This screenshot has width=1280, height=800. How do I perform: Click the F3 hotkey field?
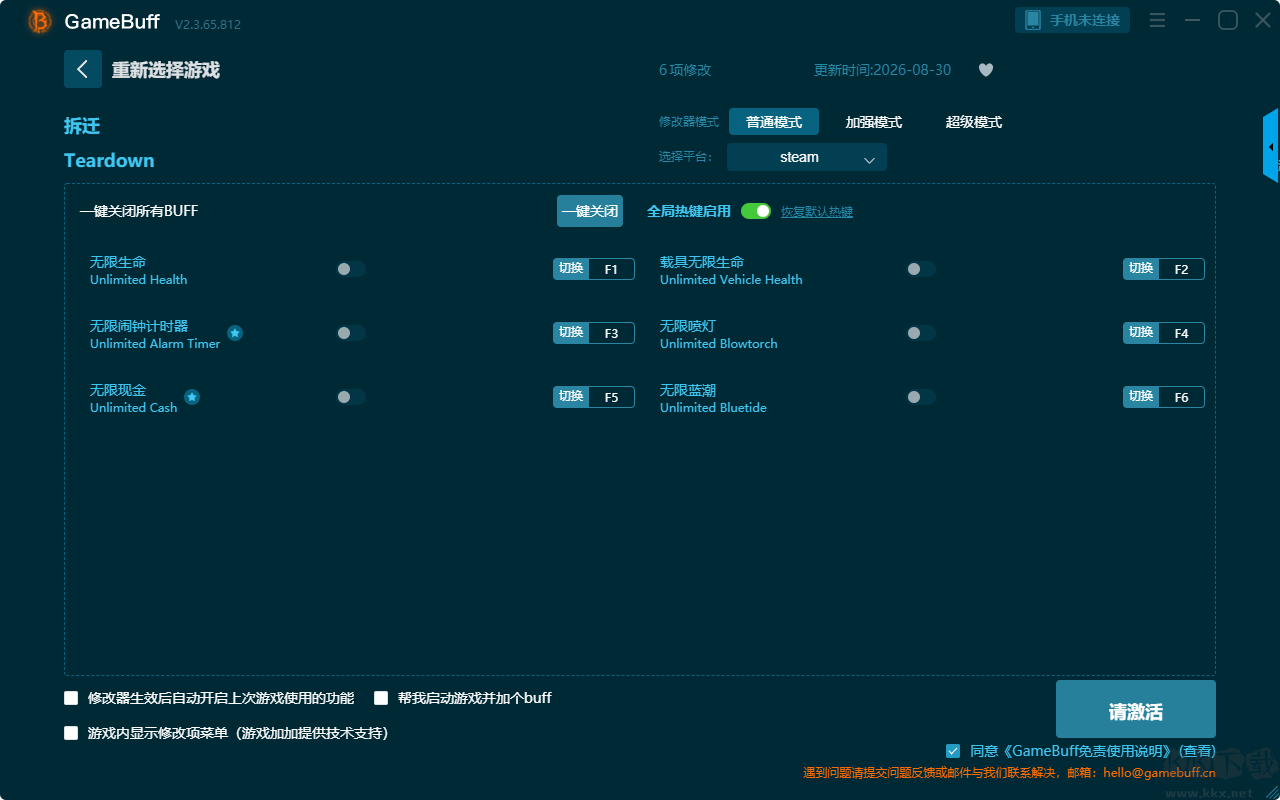pos(612,333)
